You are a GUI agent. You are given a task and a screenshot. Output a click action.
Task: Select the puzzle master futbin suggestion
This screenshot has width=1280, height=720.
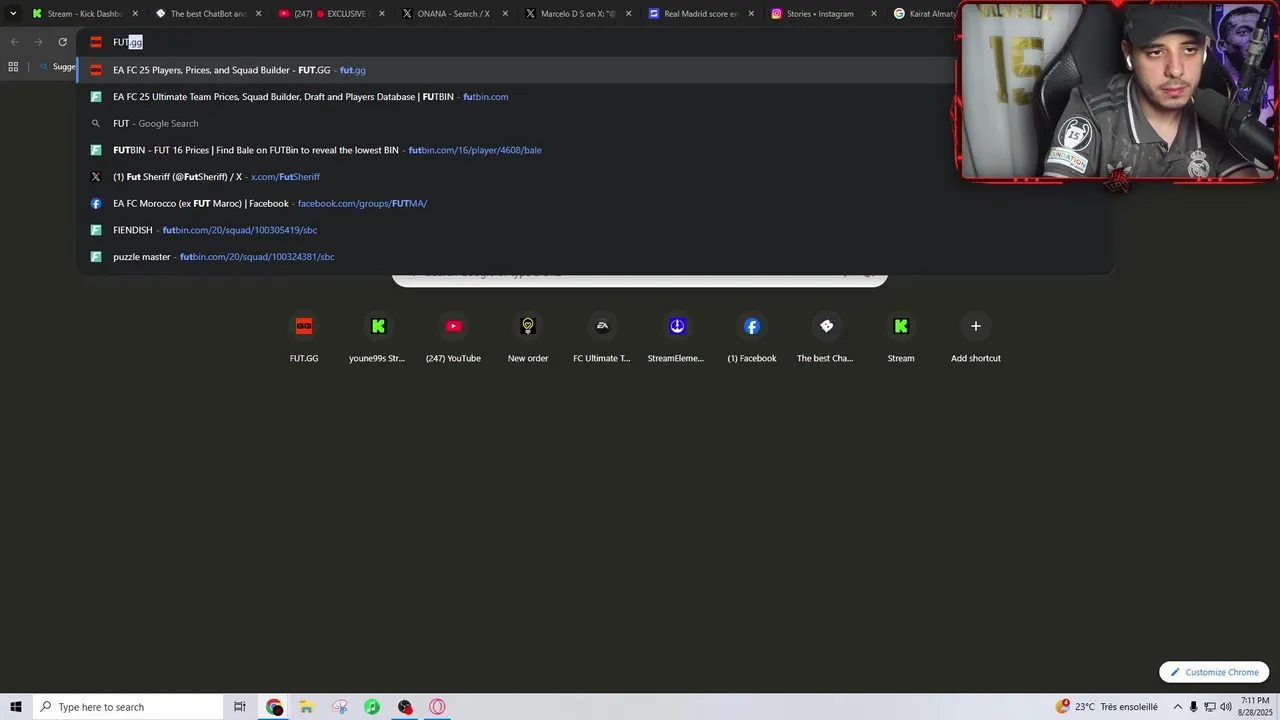(595, 257)
